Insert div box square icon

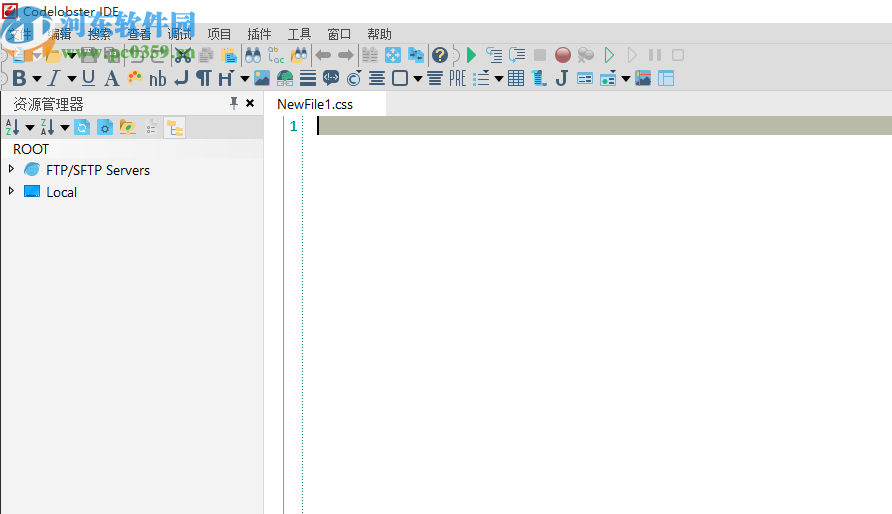tap(400, 78)
